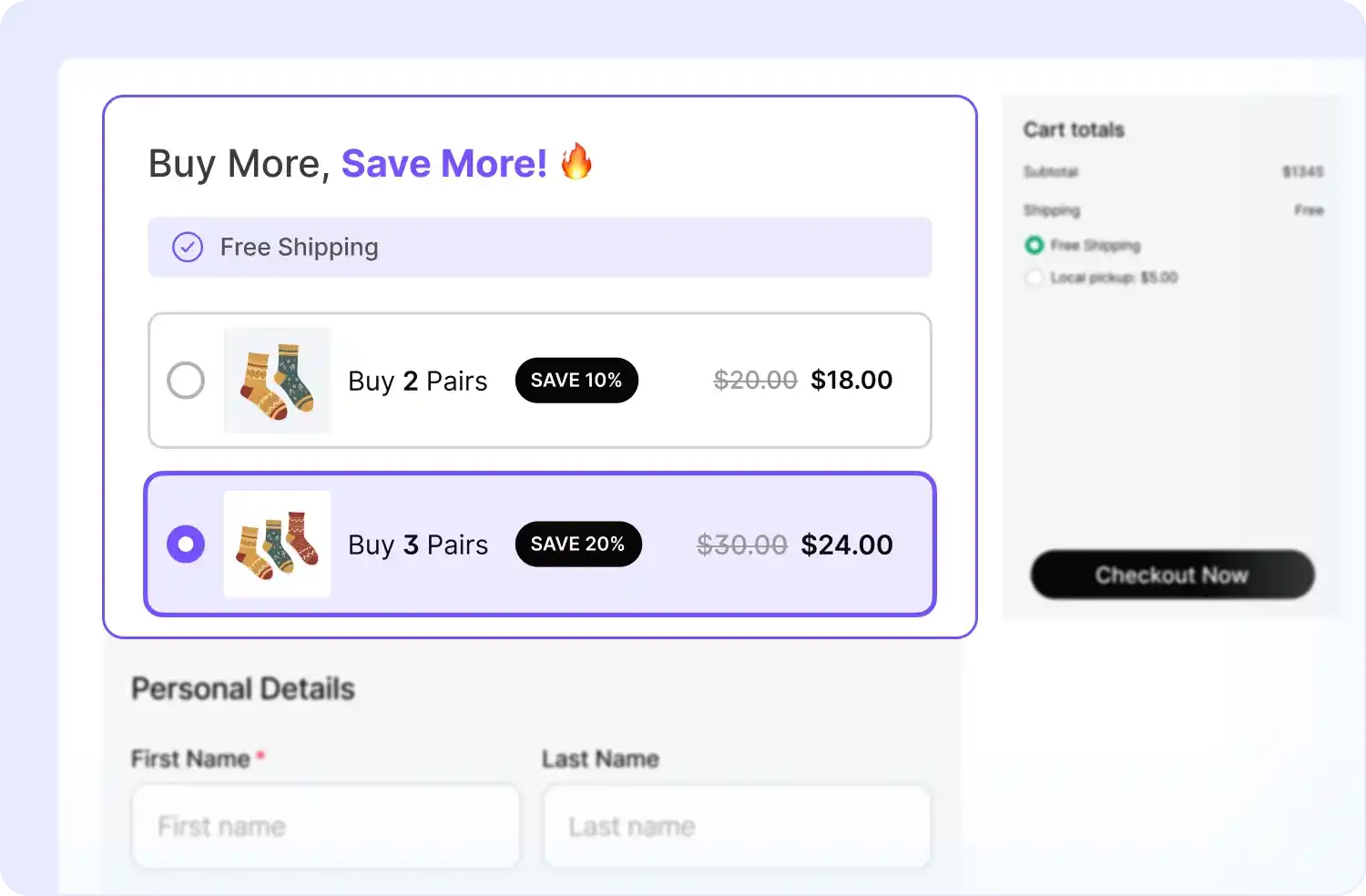Choose Local pickup shipping for $5.00

pos(1035,277)
